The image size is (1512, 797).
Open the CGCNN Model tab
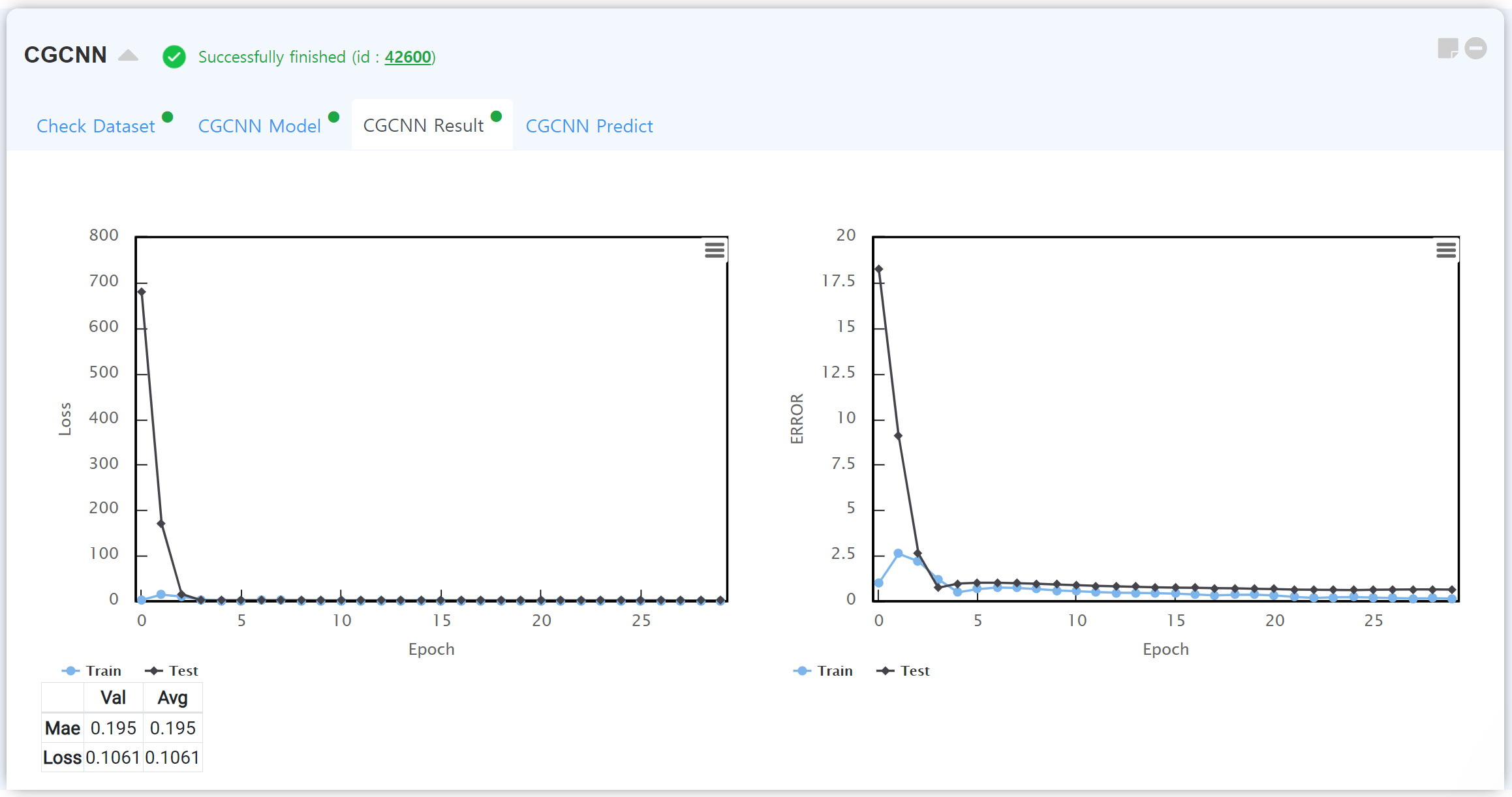259,126
